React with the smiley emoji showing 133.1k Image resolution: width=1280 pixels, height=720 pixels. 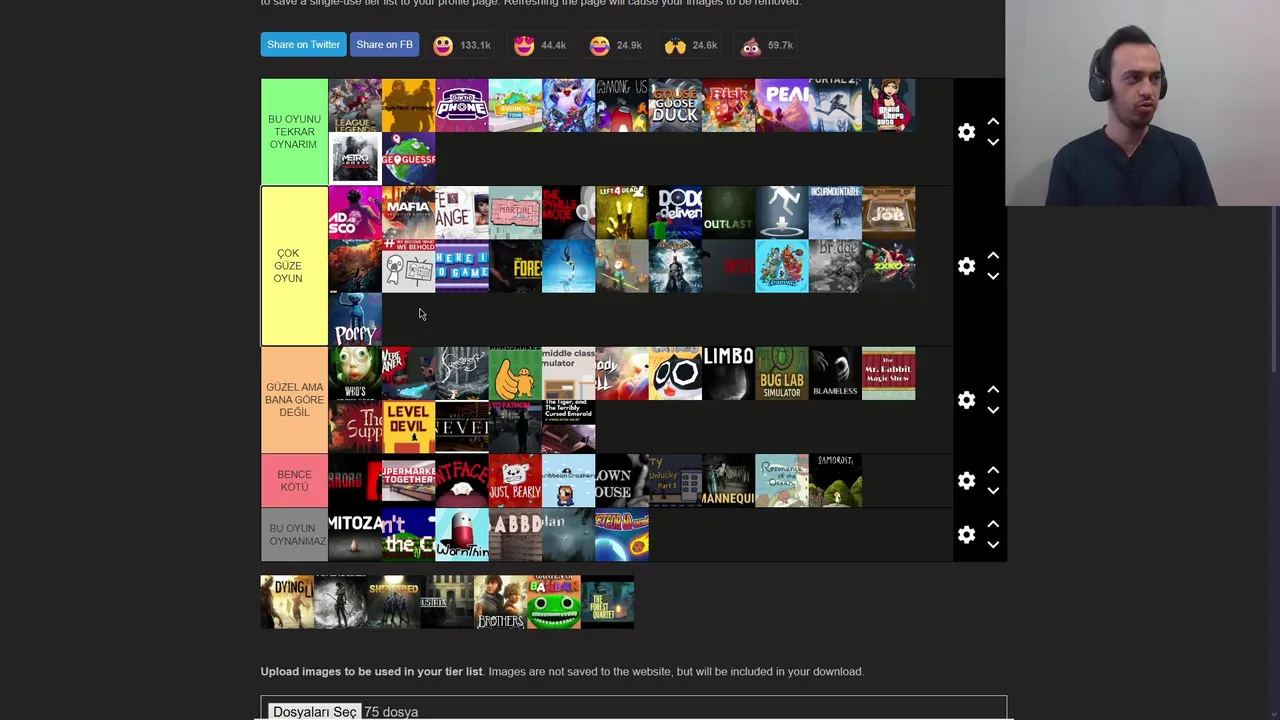click(461, 45)
